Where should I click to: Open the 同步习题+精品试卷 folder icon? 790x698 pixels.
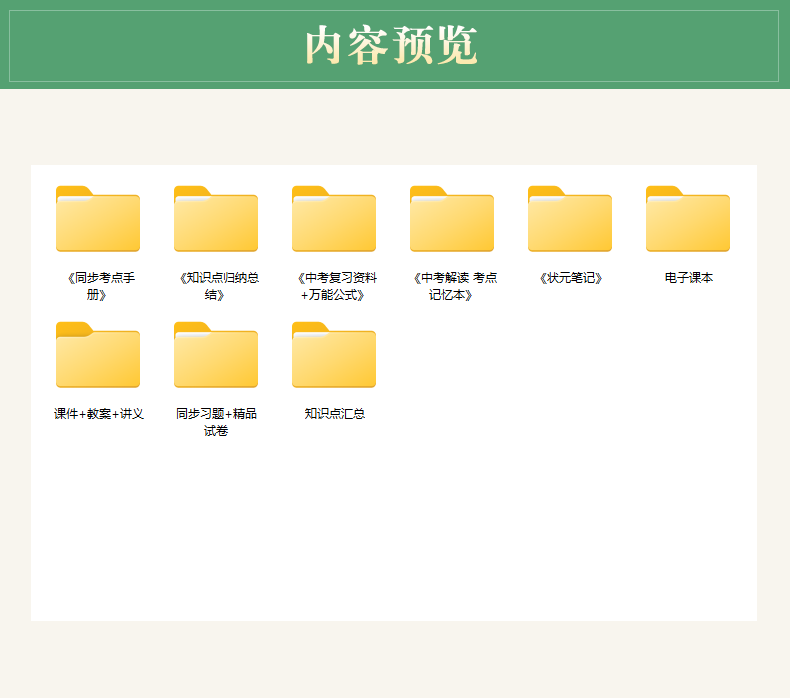(x=216, y=355)
